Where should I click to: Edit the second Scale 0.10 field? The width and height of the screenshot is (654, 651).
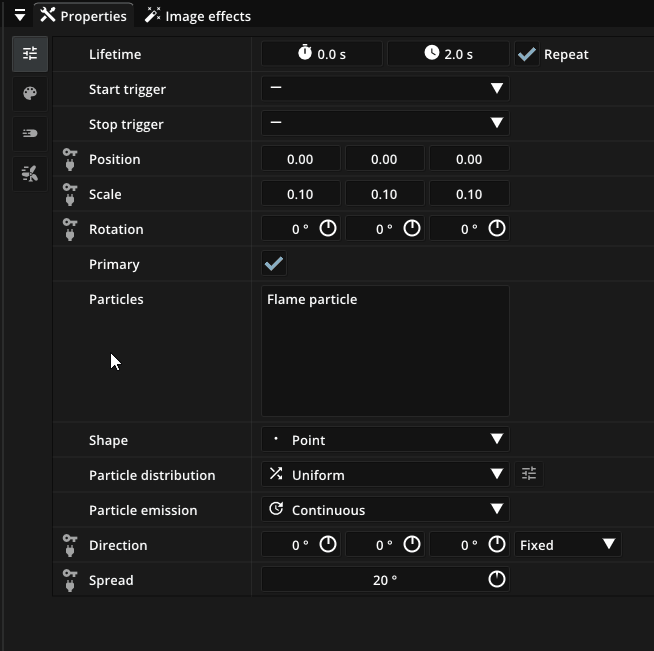tap(385, 194)
